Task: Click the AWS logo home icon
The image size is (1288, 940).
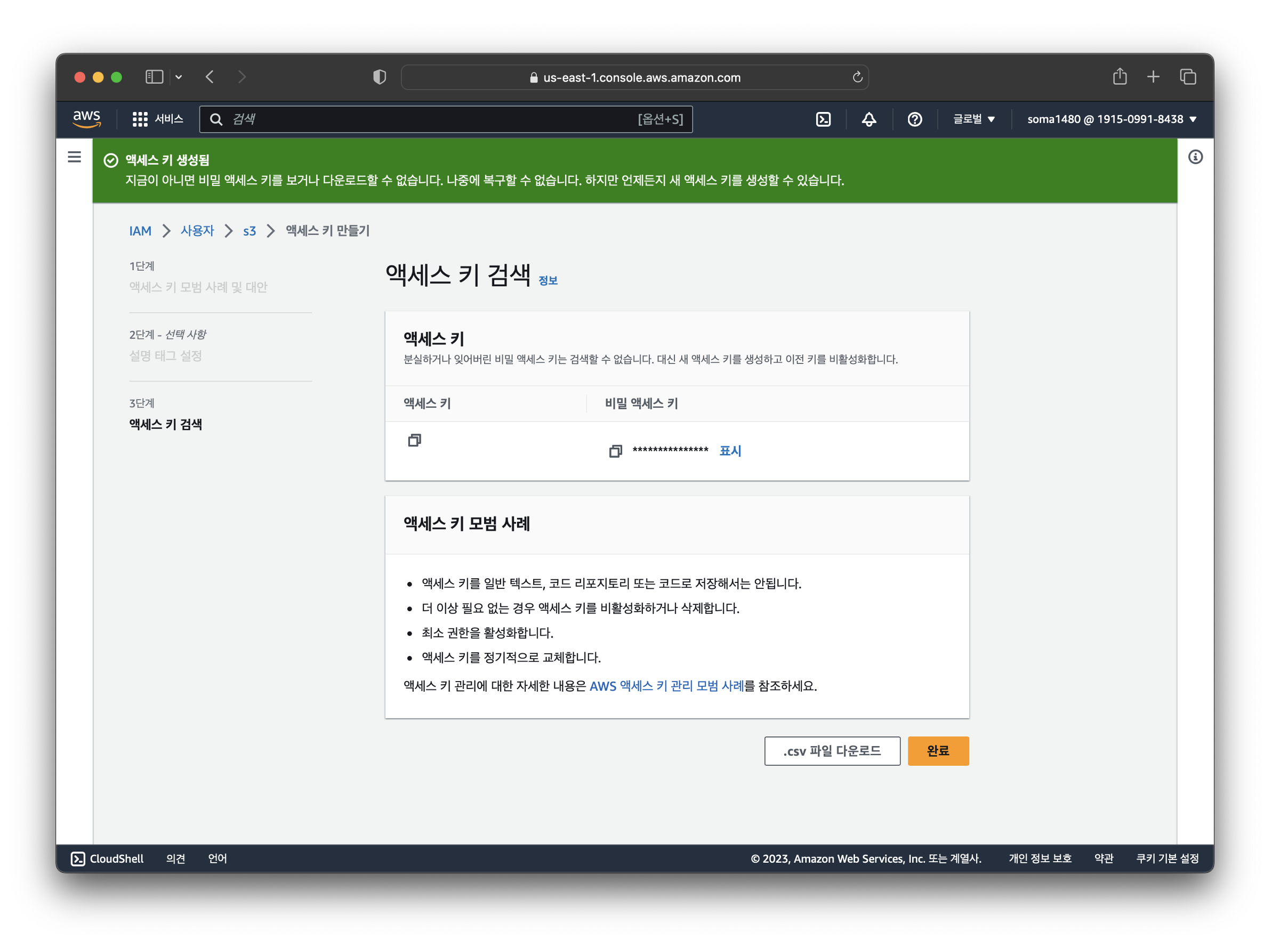Action: (86, 119)
